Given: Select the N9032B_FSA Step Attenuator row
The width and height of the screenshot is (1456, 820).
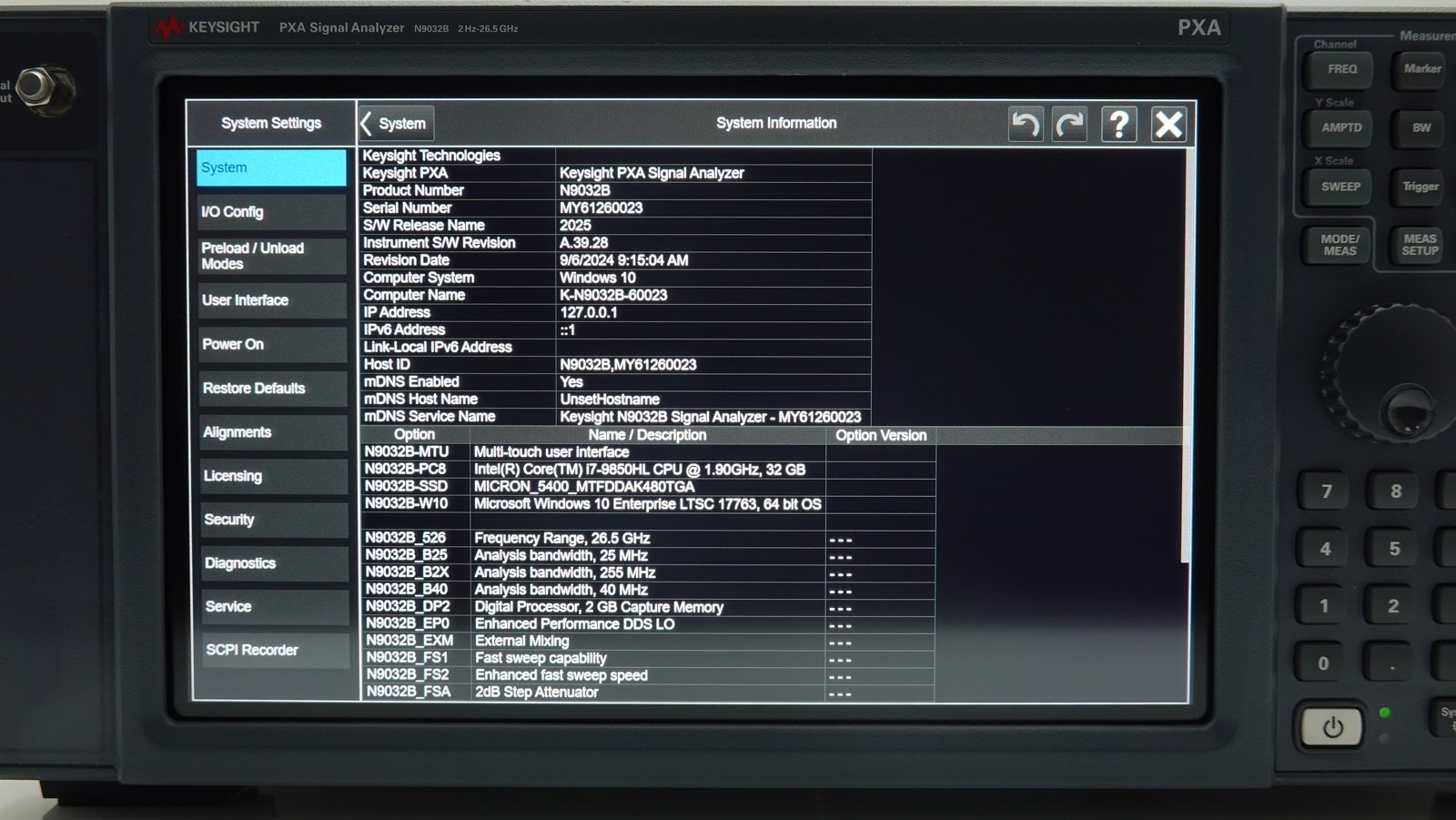Looking at the screenshot, I should (x=648, y=693).
